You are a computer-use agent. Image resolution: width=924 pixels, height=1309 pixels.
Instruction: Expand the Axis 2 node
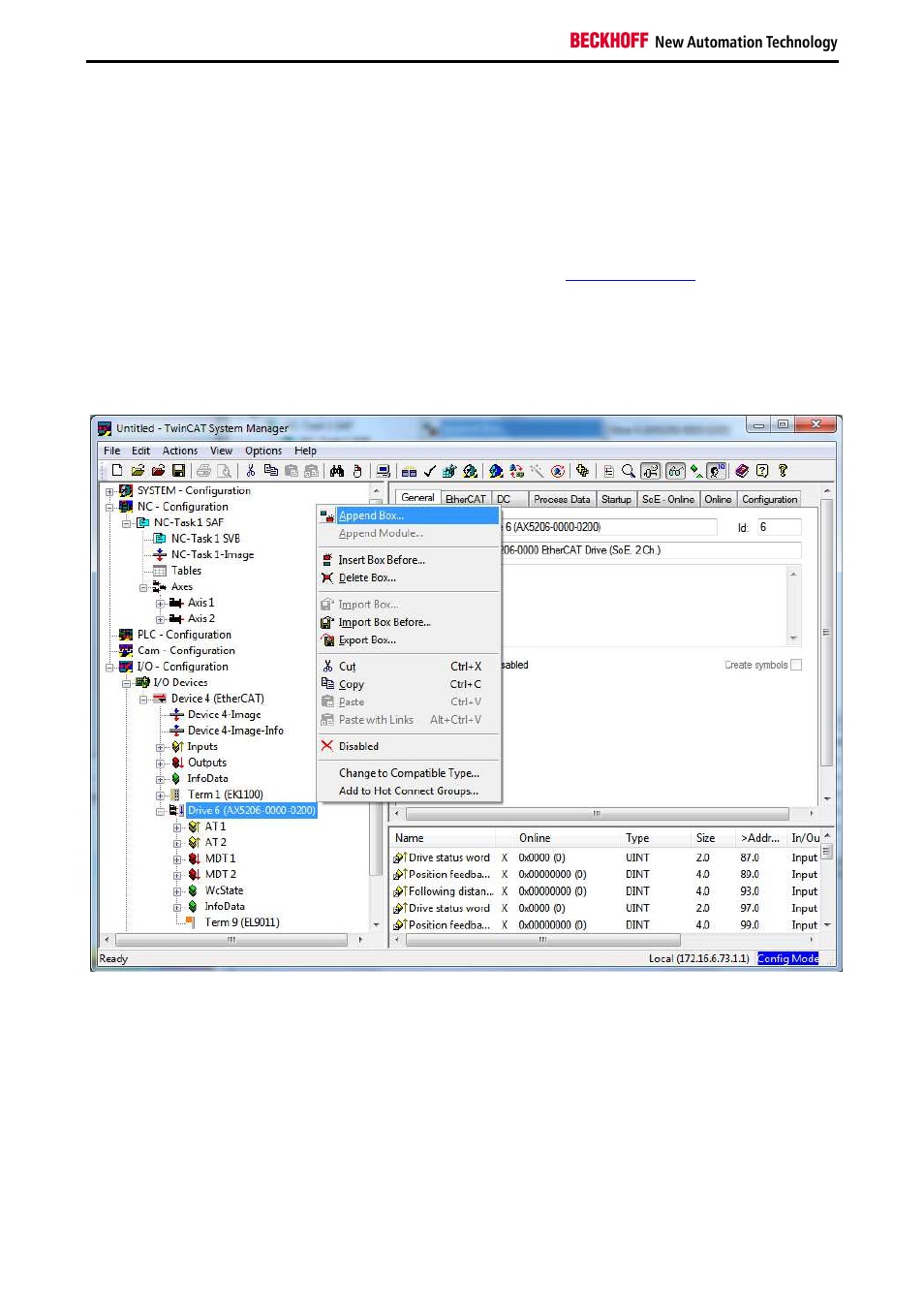(160, 619)
